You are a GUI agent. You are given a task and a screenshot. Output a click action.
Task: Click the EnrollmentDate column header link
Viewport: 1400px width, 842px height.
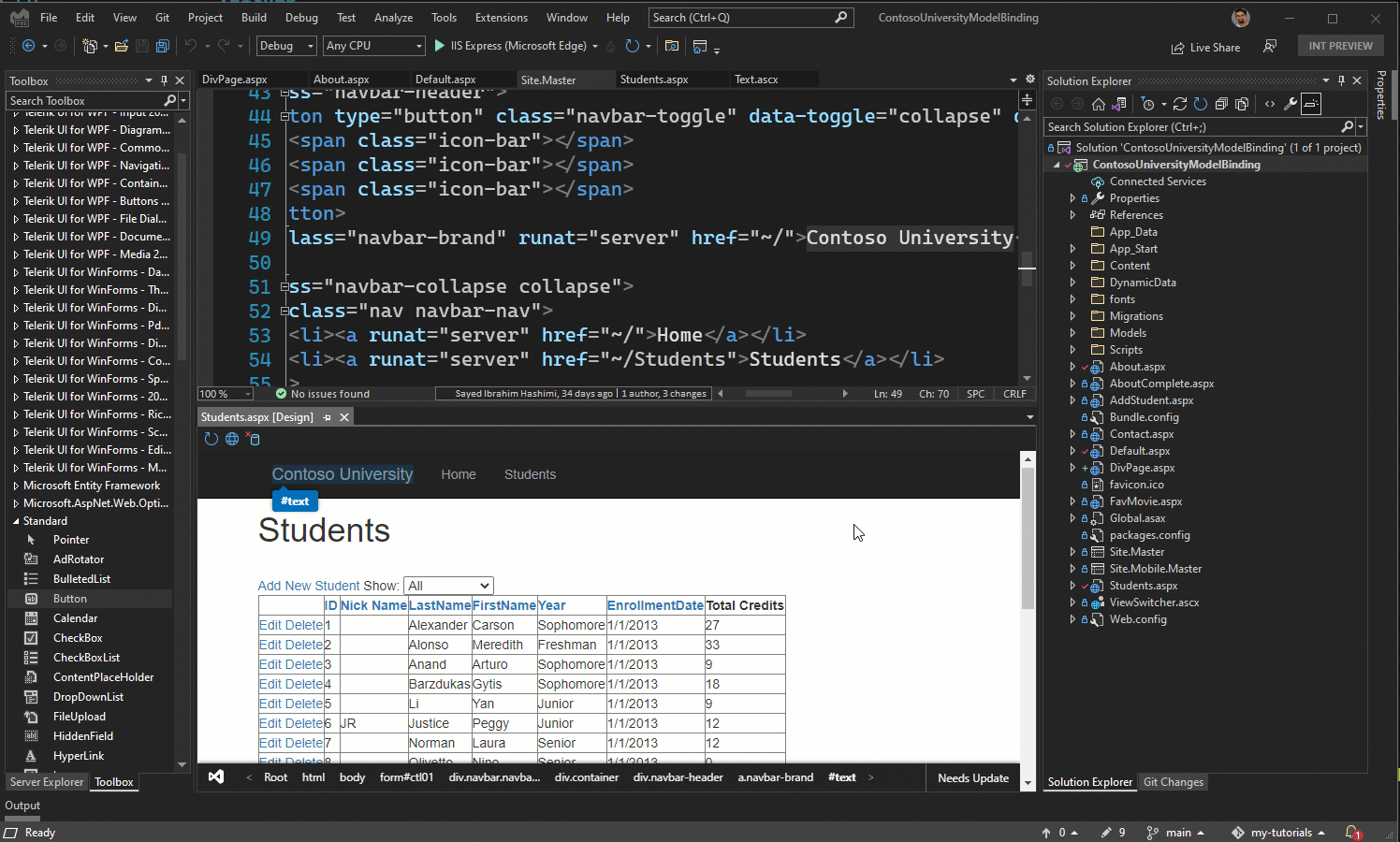tap(655, 605)
